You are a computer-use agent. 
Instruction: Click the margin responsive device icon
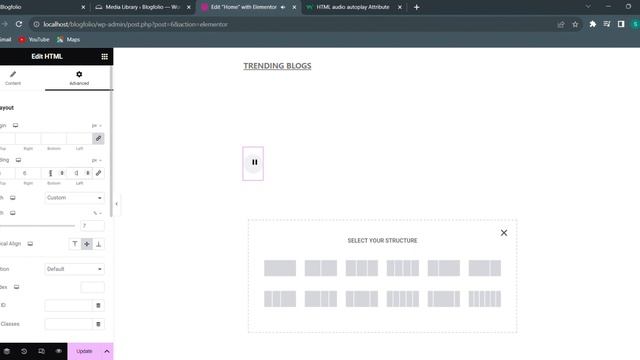point(16,125)
